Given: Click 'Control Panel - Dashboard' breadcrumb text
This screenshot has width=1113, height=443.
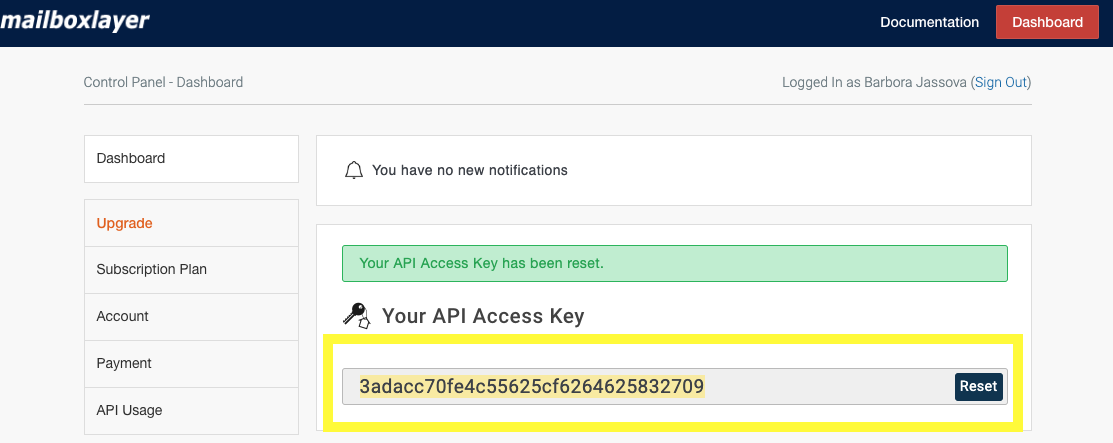Looking at the screenshot, I should [x=163, y=82].
